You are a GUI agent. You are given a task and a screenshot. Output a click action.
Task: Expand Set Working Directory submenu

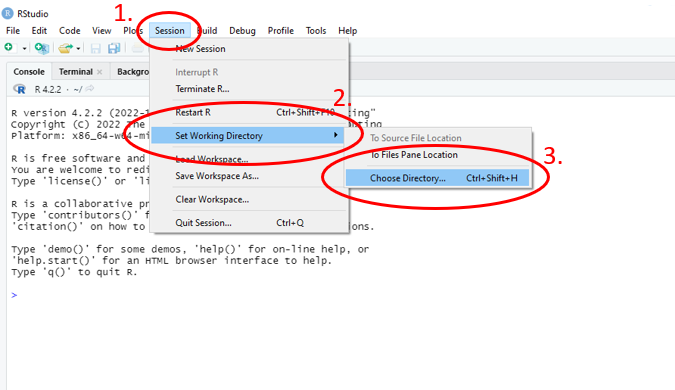[x=248, y=136]
